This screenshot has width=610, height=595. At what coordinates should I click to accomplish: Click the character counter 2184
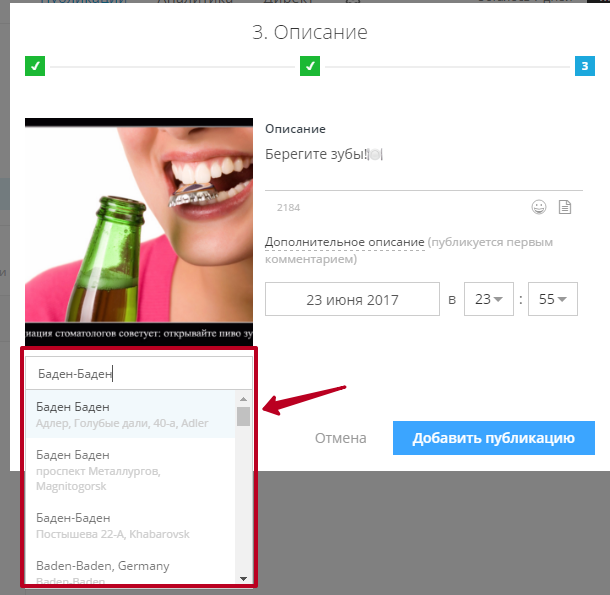[288, 207]
